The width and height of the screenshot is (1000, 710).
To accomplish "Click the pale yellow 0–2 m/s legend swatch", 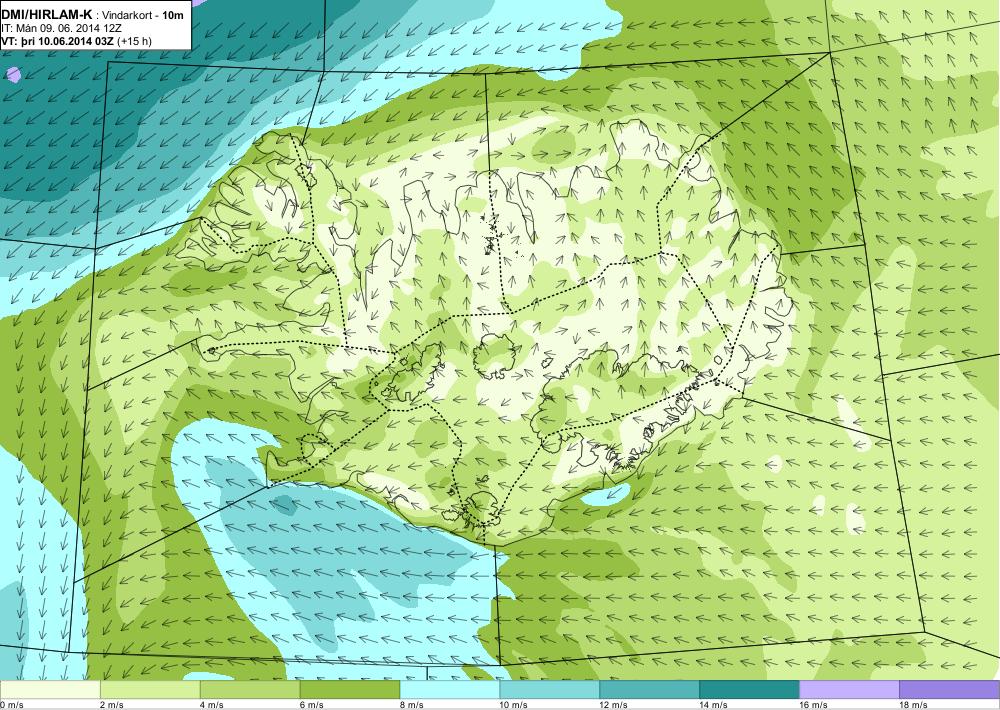I will (x=50, y=690).
